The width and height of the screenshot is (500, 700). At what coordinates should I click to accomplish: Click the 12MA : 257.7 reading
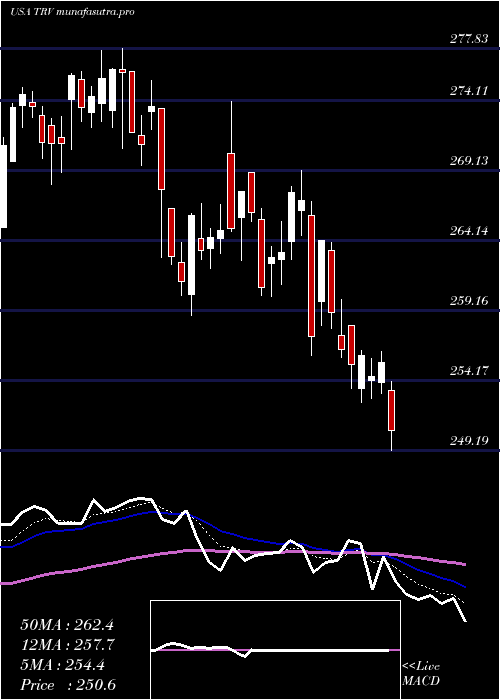[68, 645]
